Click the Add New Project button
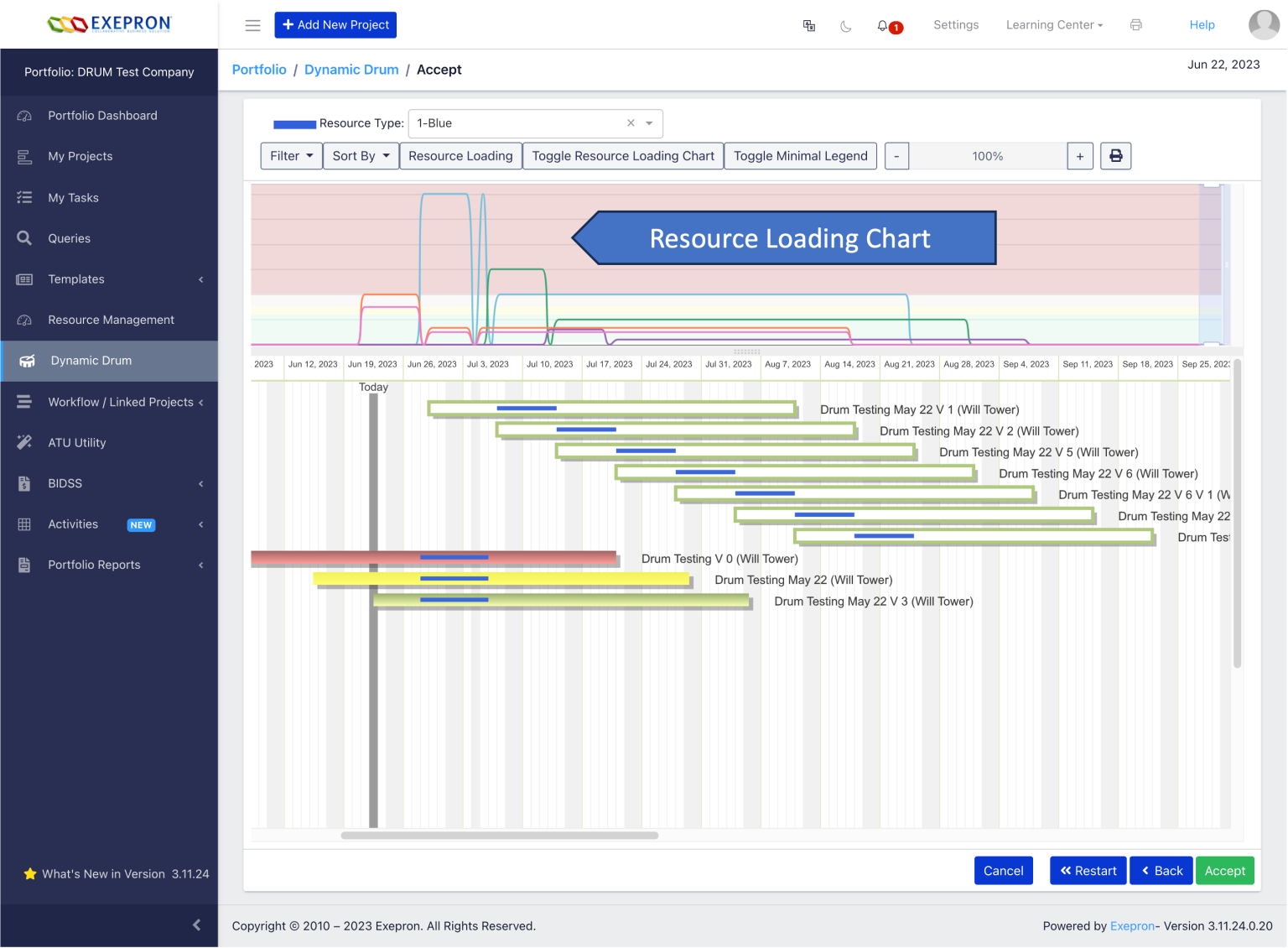The image size is (1288, 948). point(335,24)
